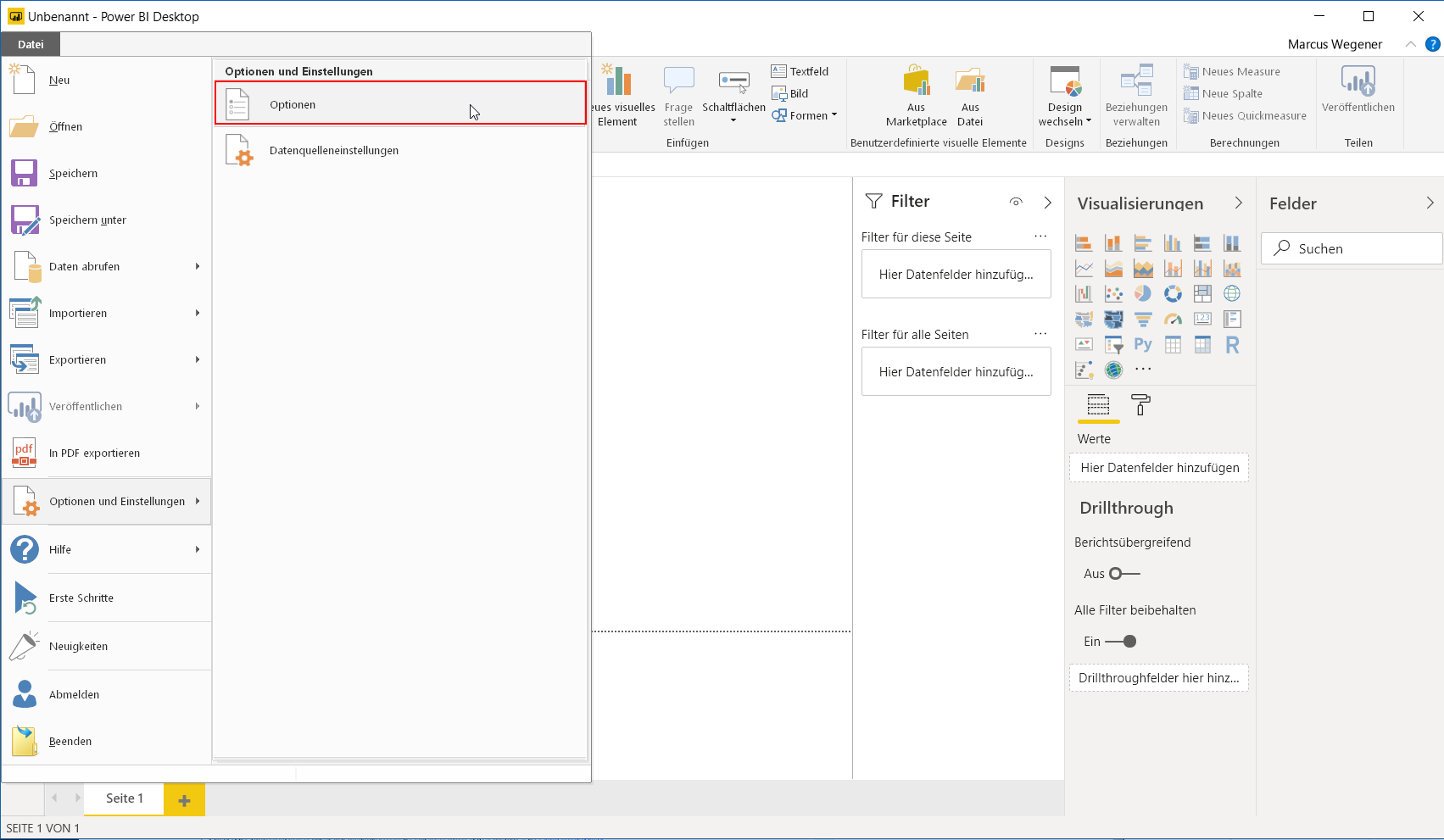The image size is (1444, 840).
Task: Click Aus Marketplace custom visual icon
Action: click(916, 96)
